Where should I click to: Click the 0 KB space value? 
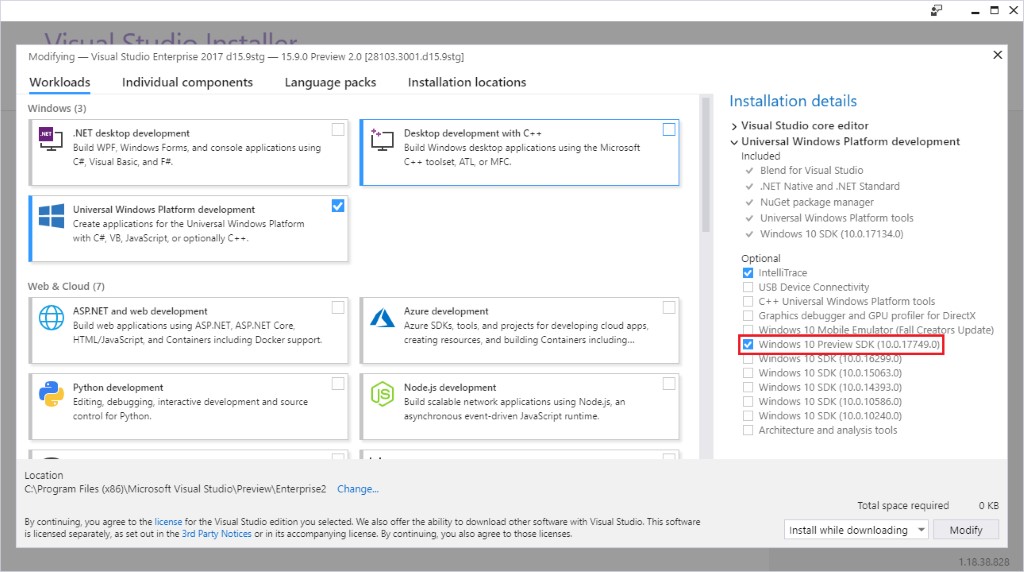pos(989,505)
